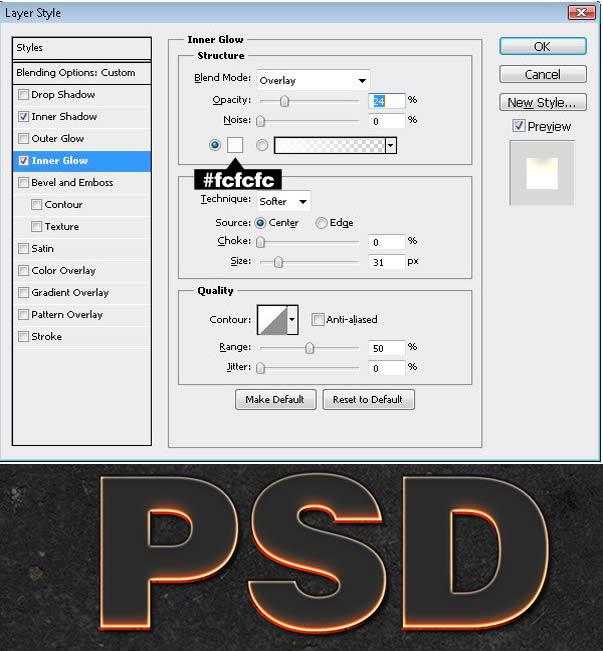Click the Make Default button
Screen dimensions: 603x651
click(275, 399)
